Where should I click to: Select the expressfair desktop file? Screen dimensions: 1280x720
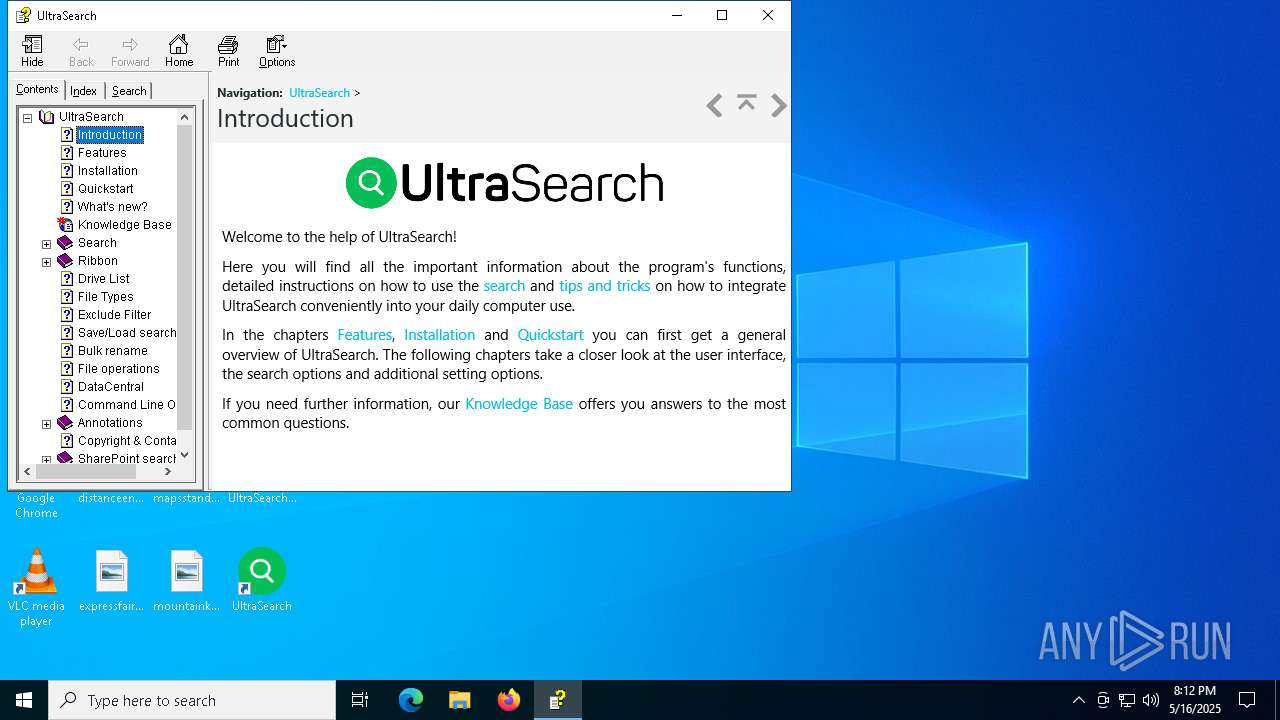(112, 580)
